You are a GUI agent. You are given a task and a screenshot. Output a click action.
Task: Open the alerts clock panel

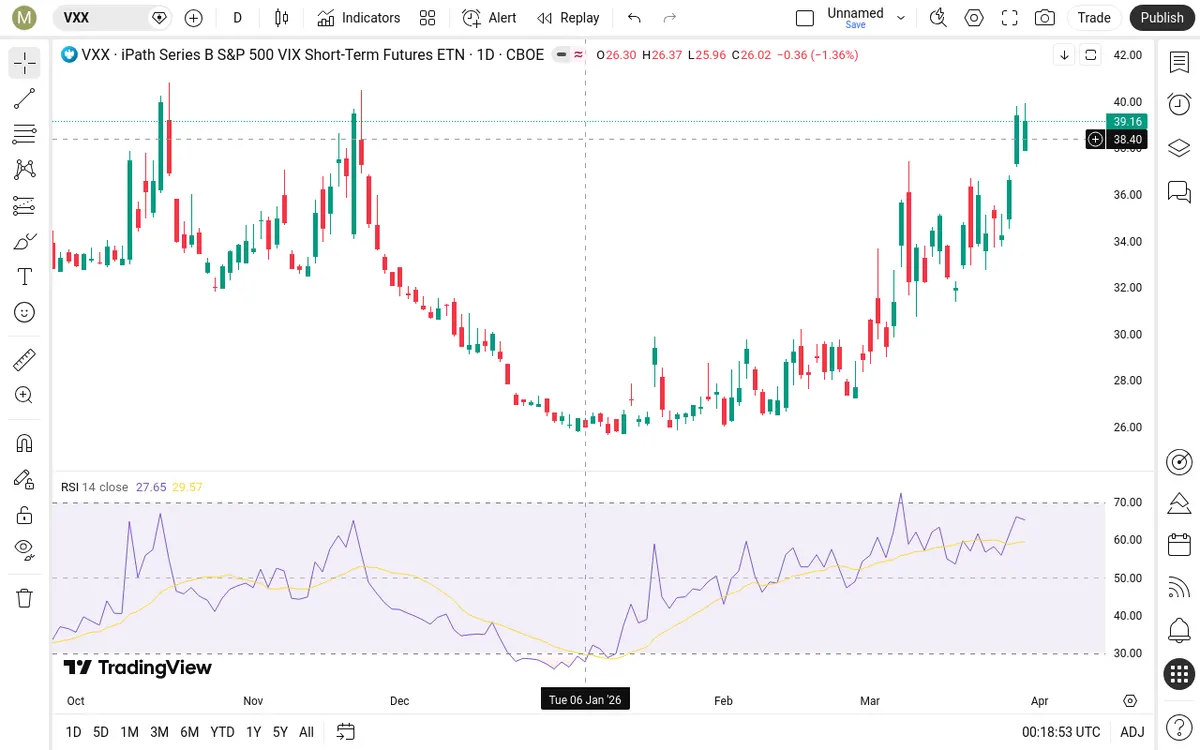[1179, 104]
